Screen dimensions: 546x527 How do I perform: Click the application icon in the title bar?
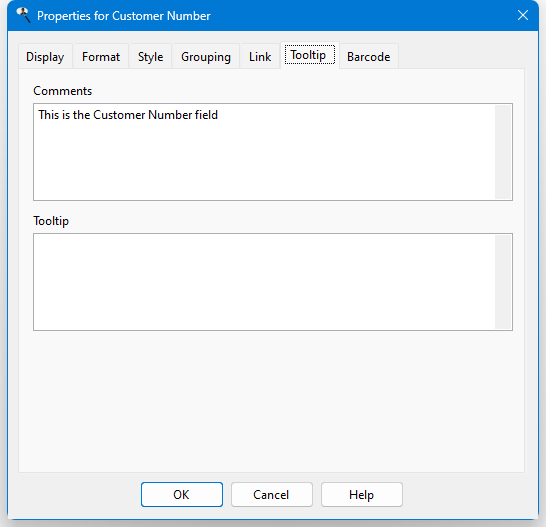[23, 15]
